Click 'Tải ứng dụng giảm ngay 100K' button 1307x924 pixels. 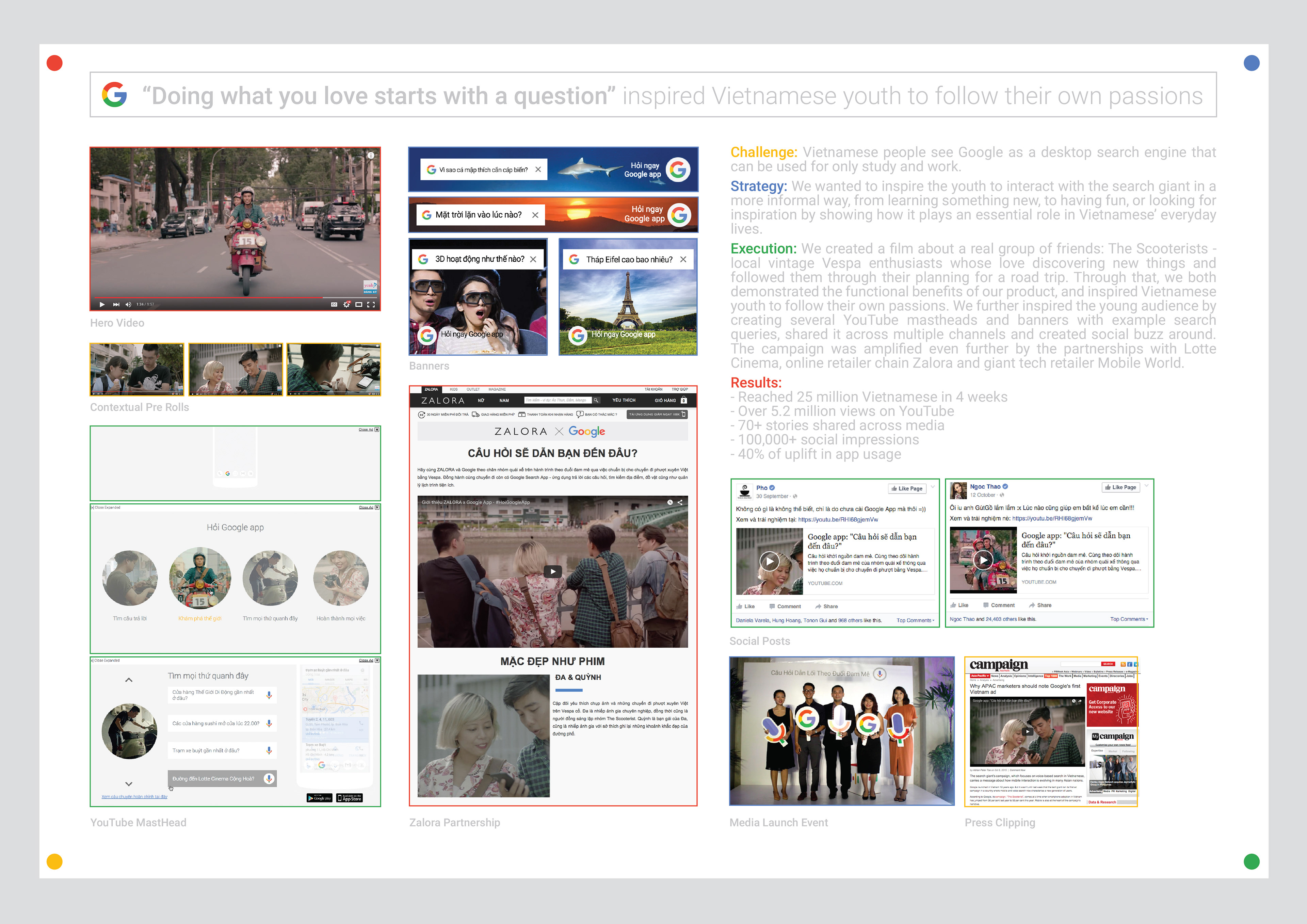658,415
